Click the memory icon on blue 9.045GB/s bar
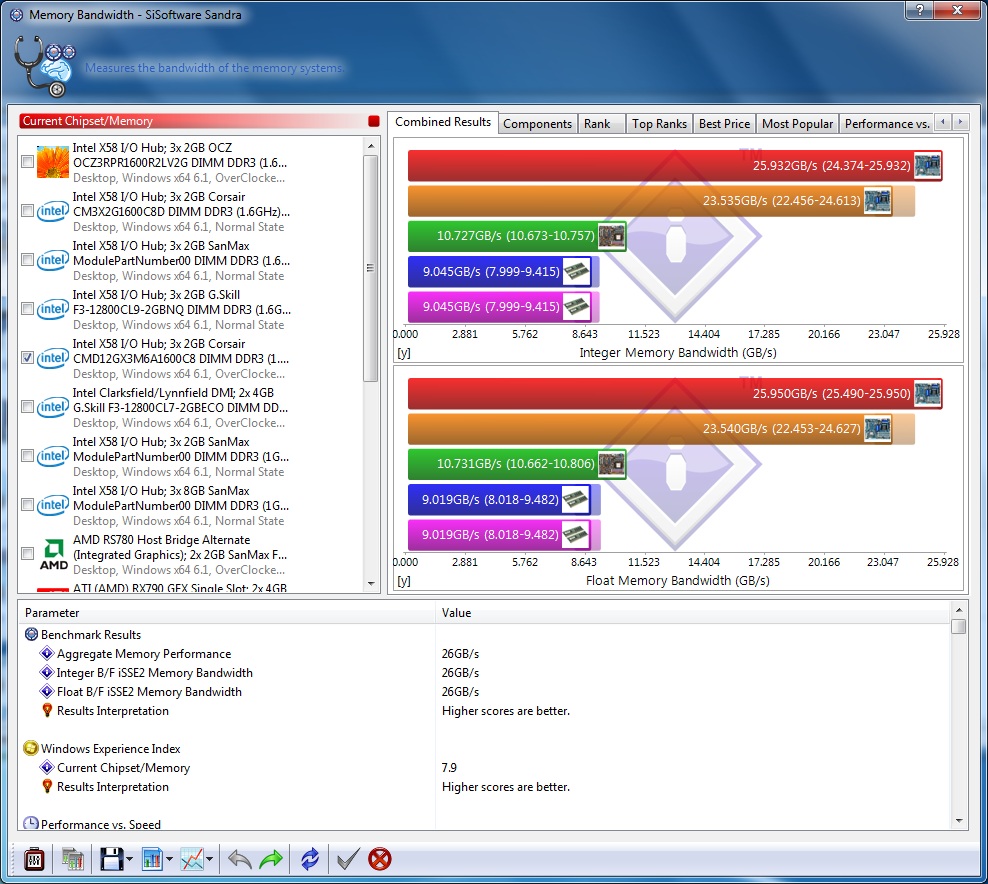This screenshot has height=884, width=988. 577,272
